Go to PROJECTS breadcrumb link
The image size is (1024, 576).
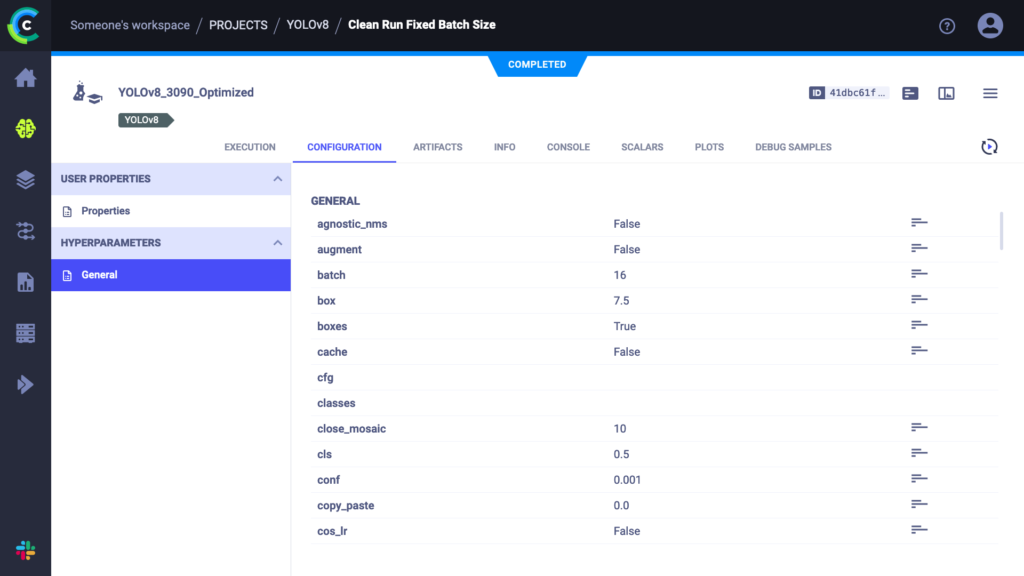click(x=238, y=25)
